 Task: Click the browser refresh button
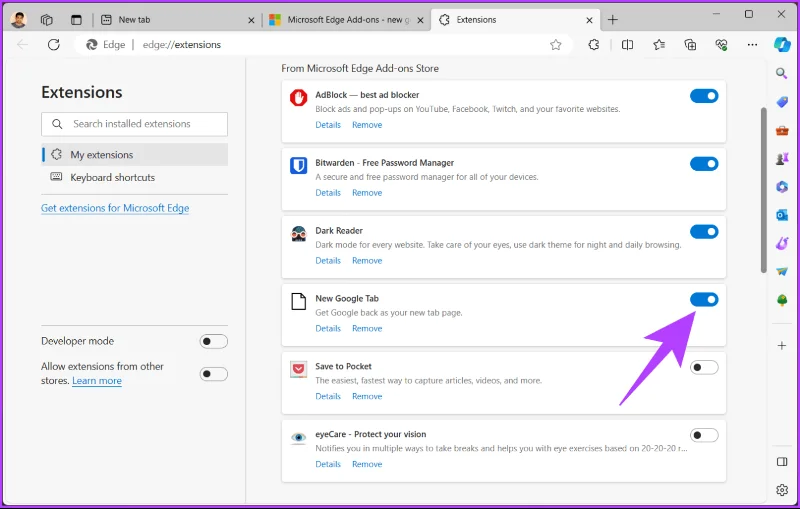[54, 45]
